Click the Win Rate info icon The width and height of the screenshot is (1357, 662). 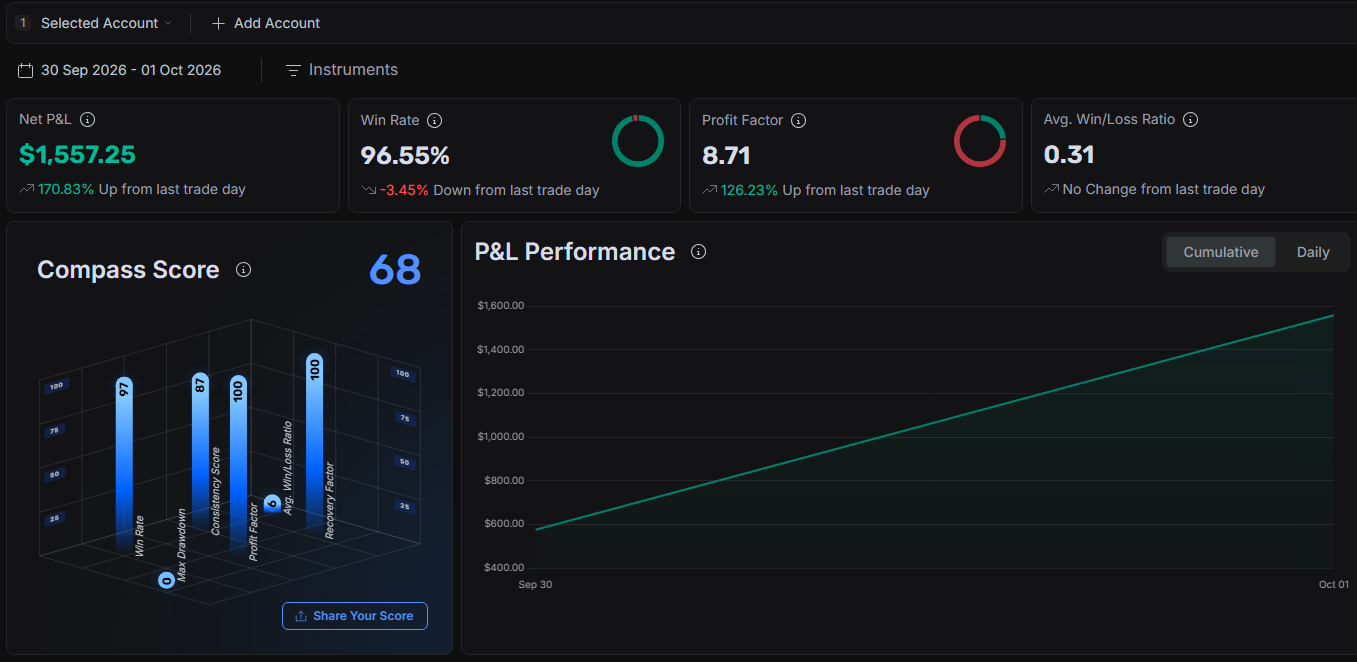click(434, 120)
